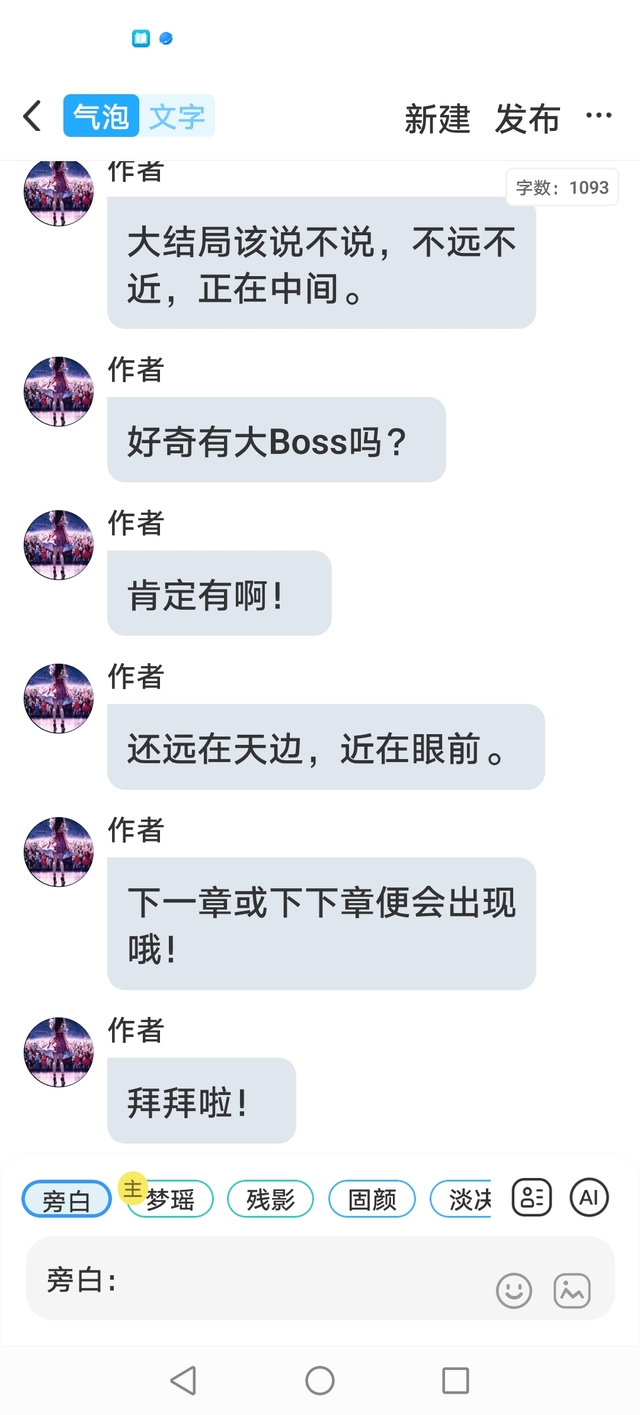Open the emoji picker icon

click(514, 1290)
